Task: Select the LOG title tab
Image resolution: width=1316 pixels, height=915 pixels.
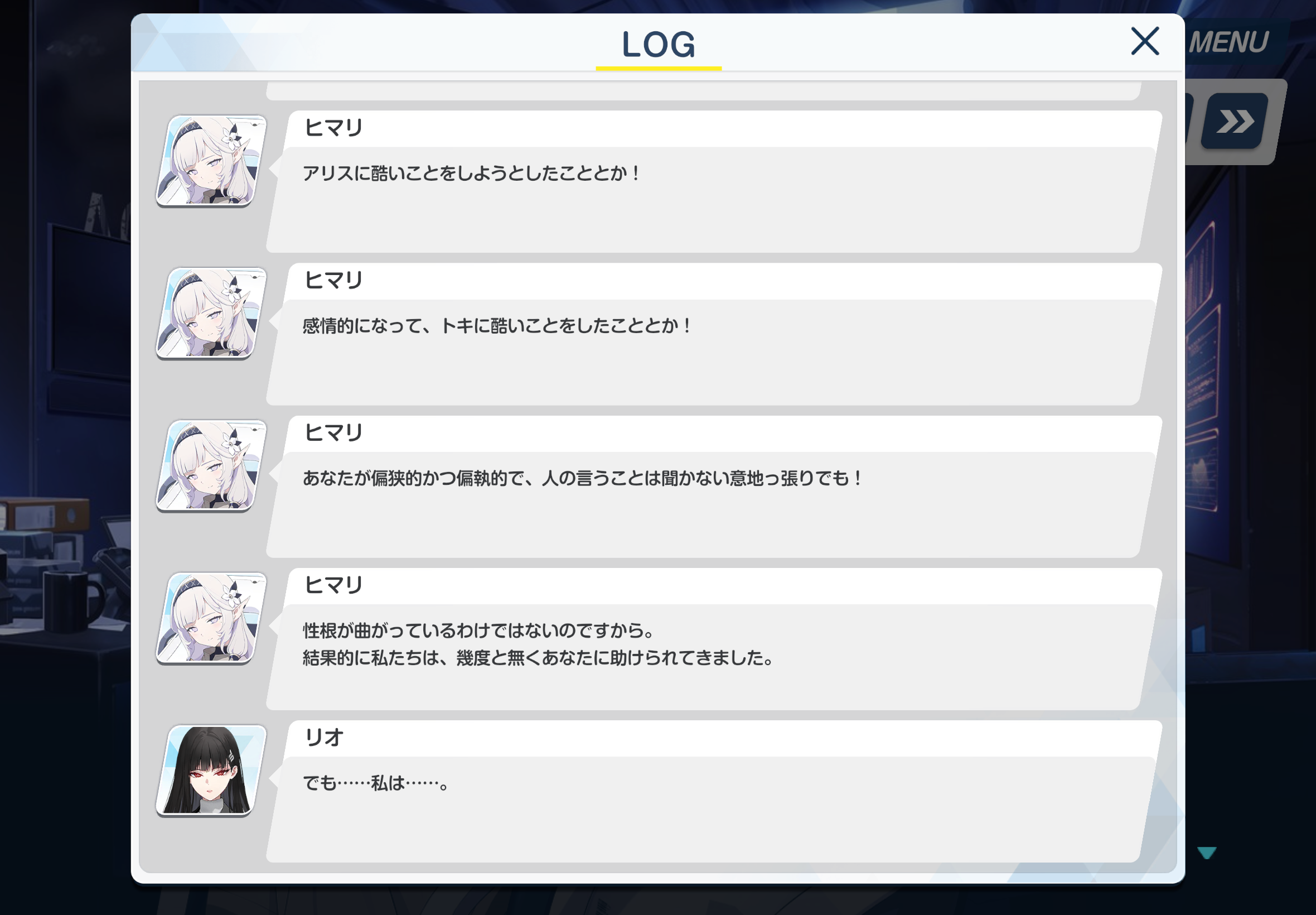Action: tap(659, 45)
